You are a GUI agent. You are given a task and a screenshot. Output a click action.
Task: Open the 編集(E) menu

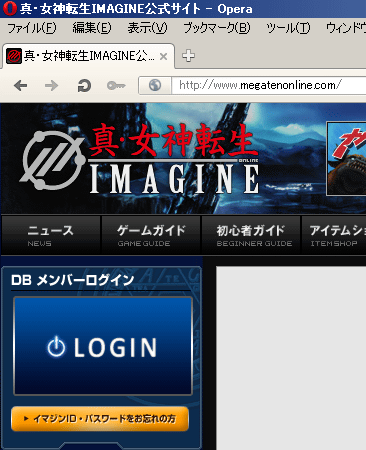[92, 28]
